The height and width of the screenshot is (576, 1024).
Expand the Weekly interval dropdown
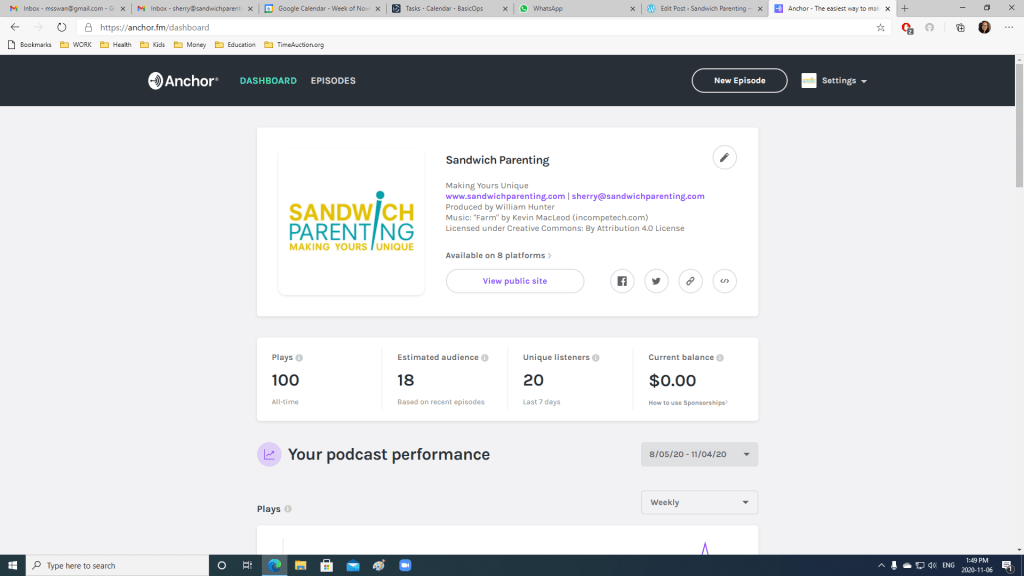click(699, 502)
